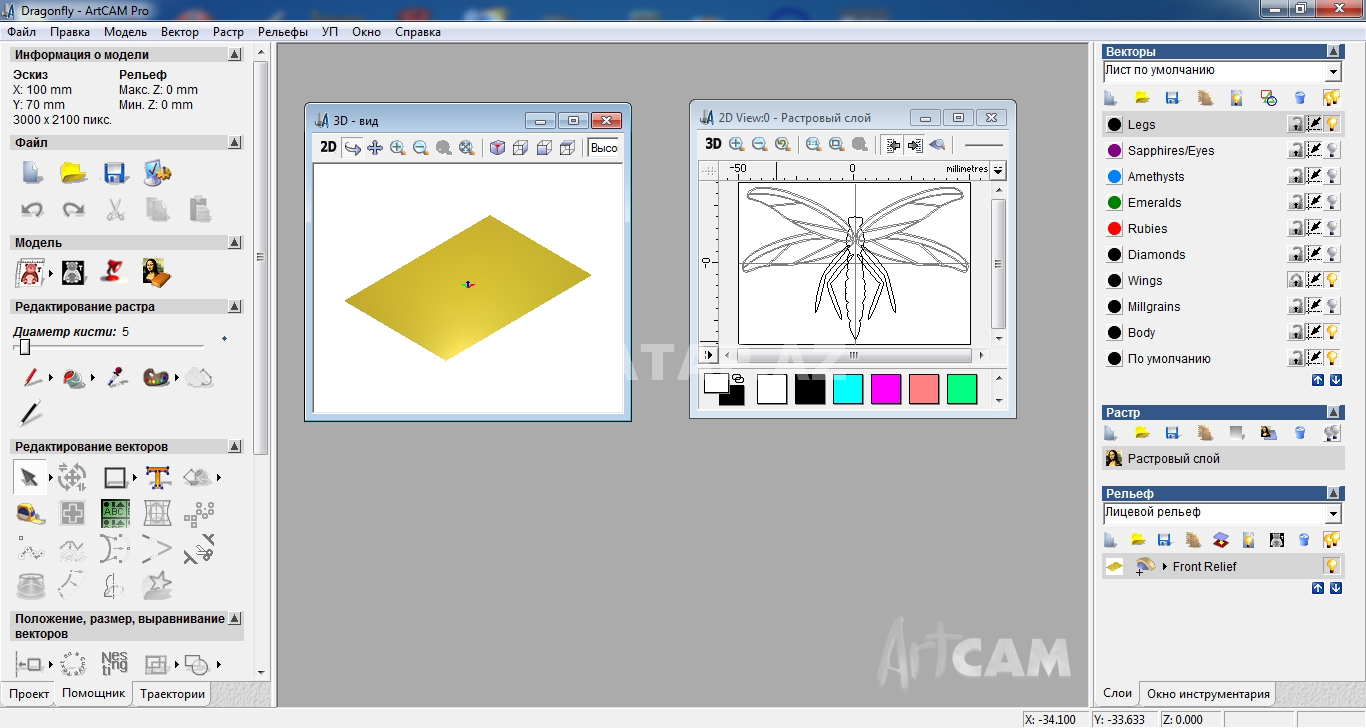Toggle the visibility bulb of Sapphires/Eyes layer

click(1332, 150)
